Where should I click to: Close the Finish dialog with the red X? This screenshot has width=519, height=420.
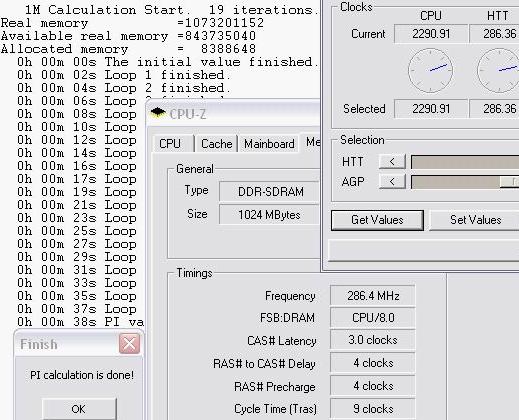coord(129,343)
